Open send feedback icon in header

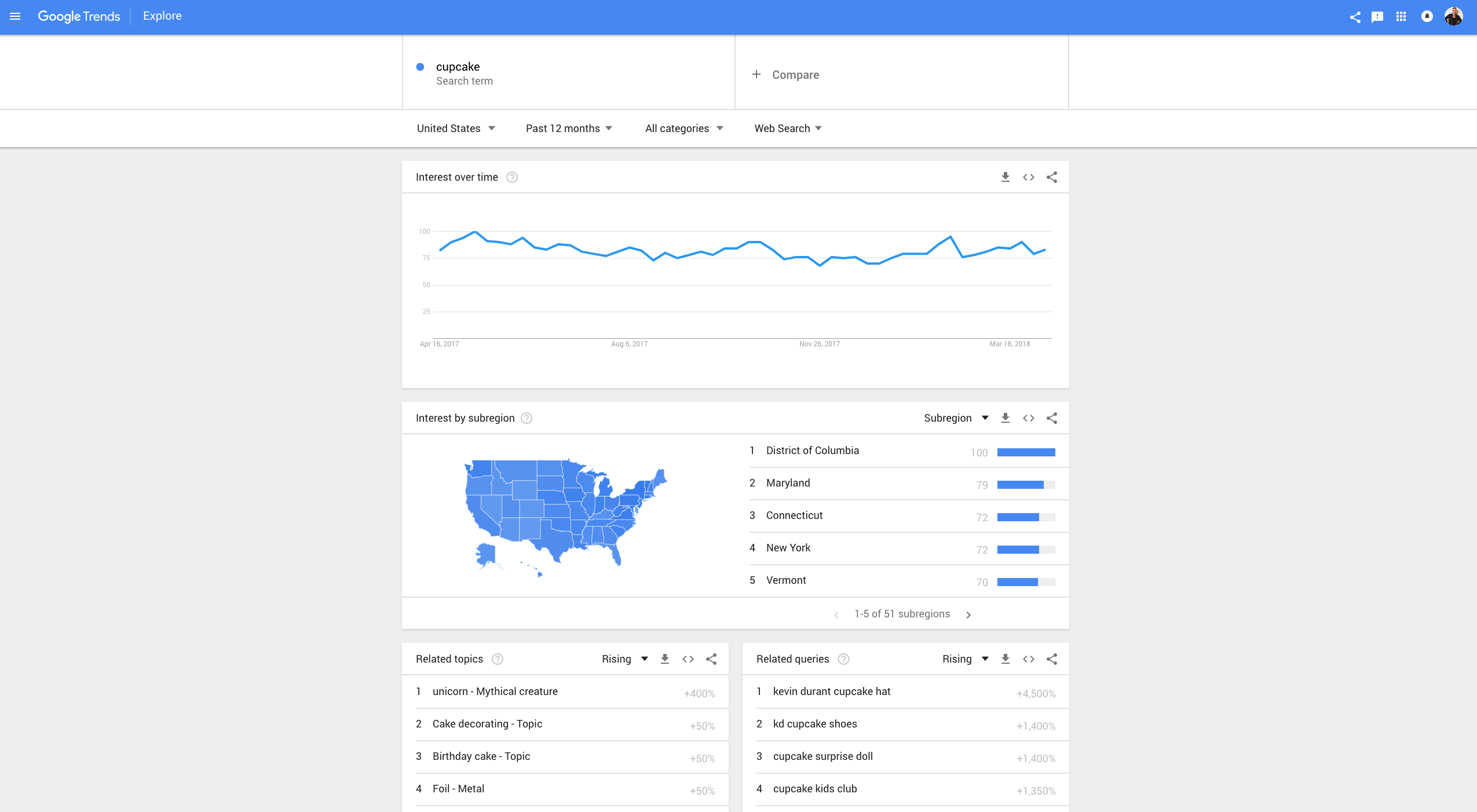(1377, 17)
